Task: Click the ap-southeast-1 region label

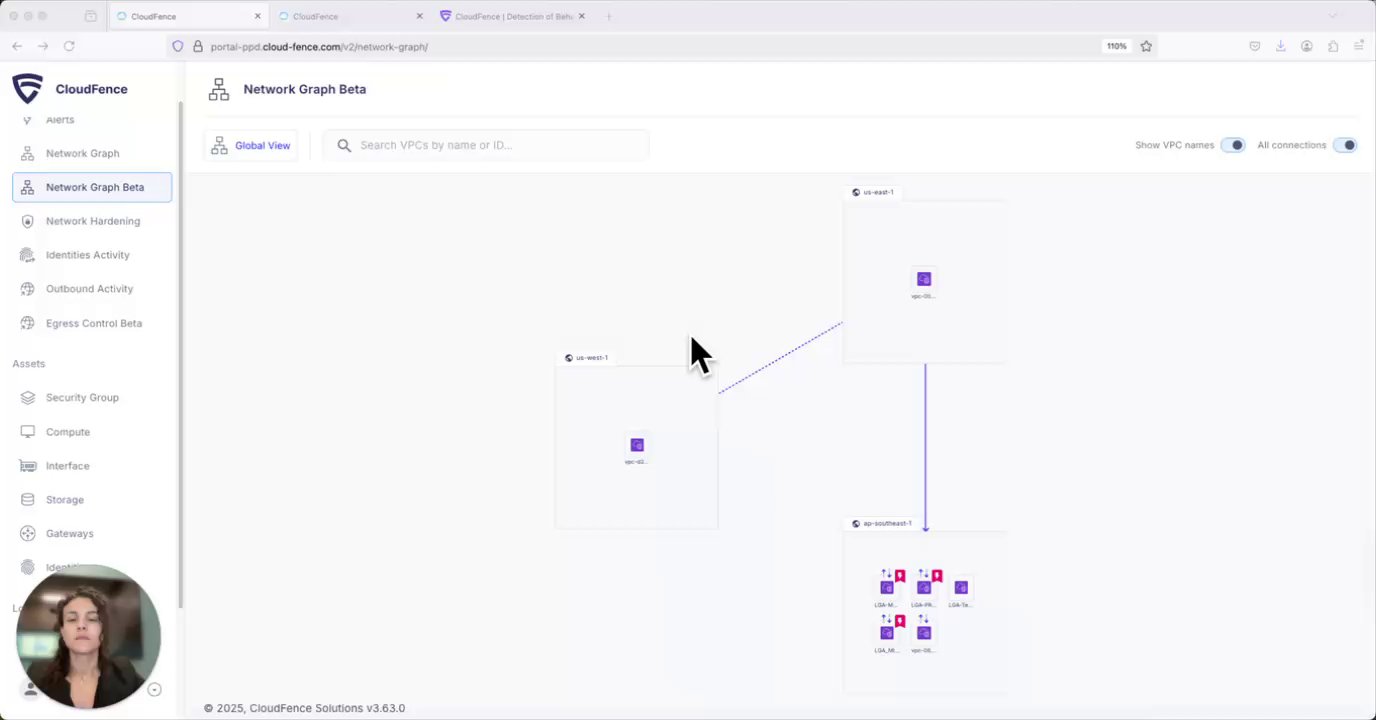Action: coord(882,524)
